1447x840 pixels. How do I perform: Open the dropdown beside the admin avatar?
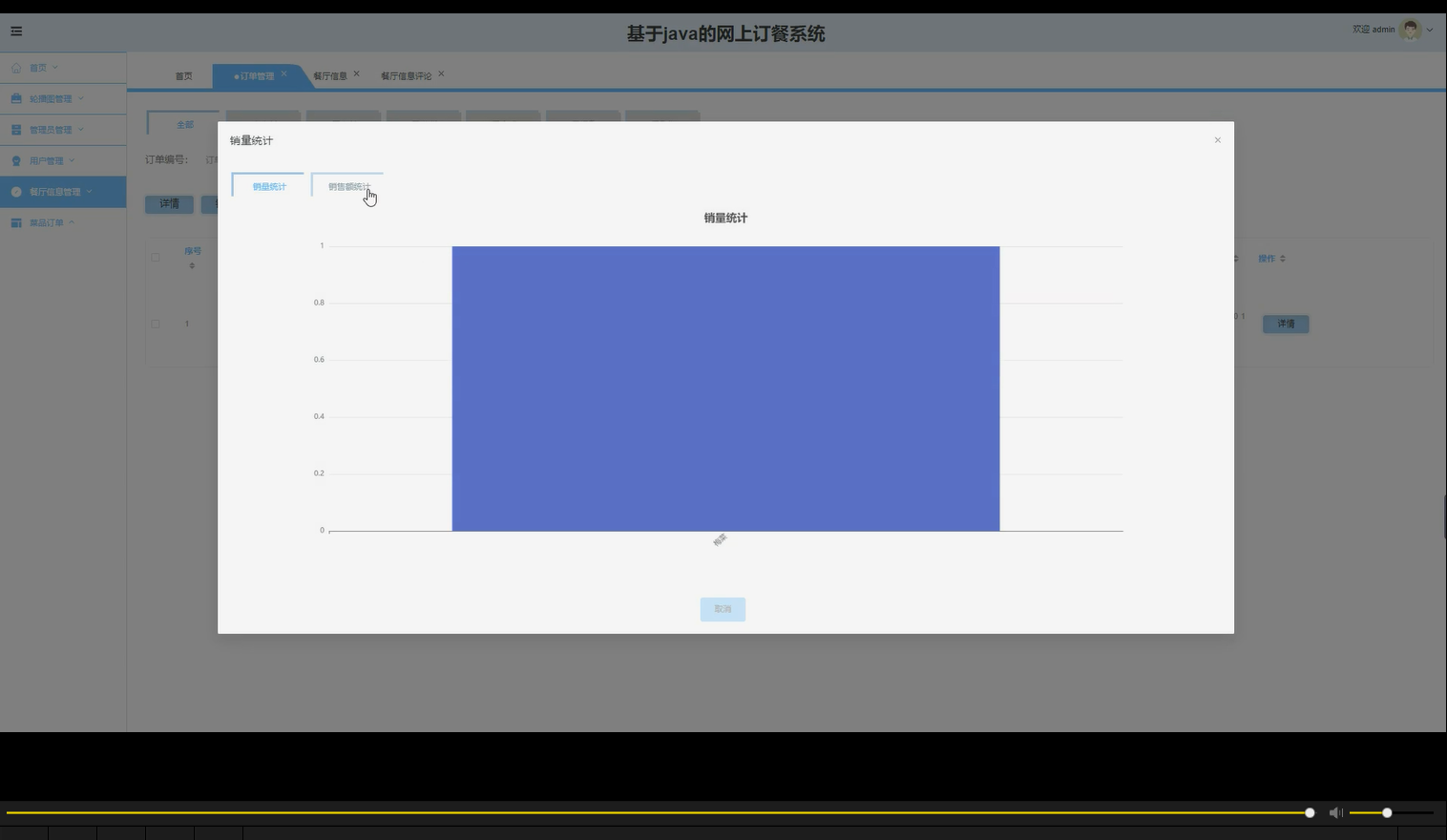pos(1429,30)
